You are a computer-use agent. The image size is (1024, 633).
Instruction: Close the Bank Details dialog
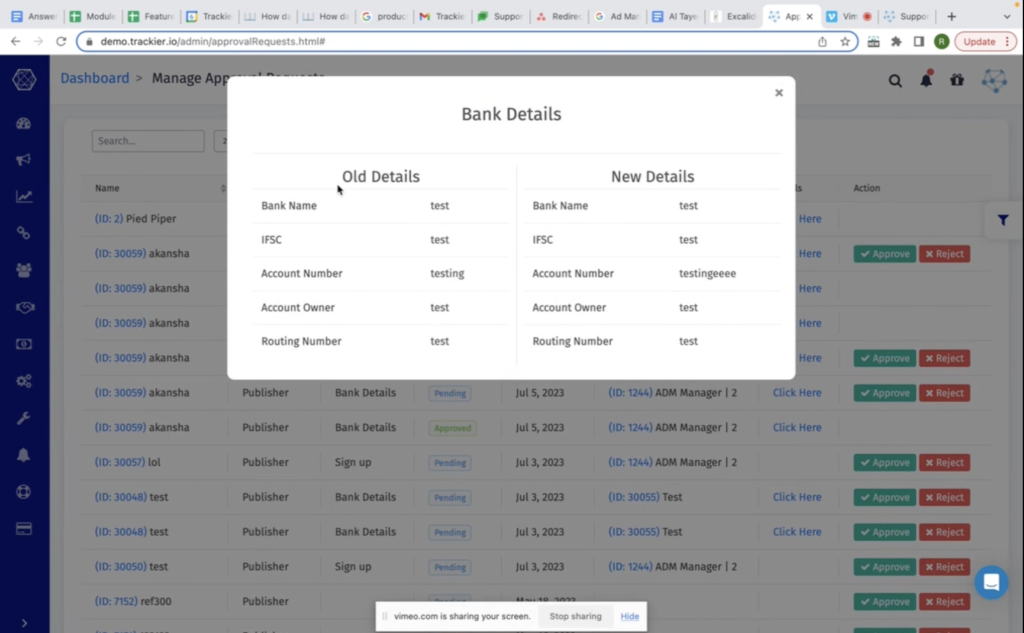(x=779, y=92)
